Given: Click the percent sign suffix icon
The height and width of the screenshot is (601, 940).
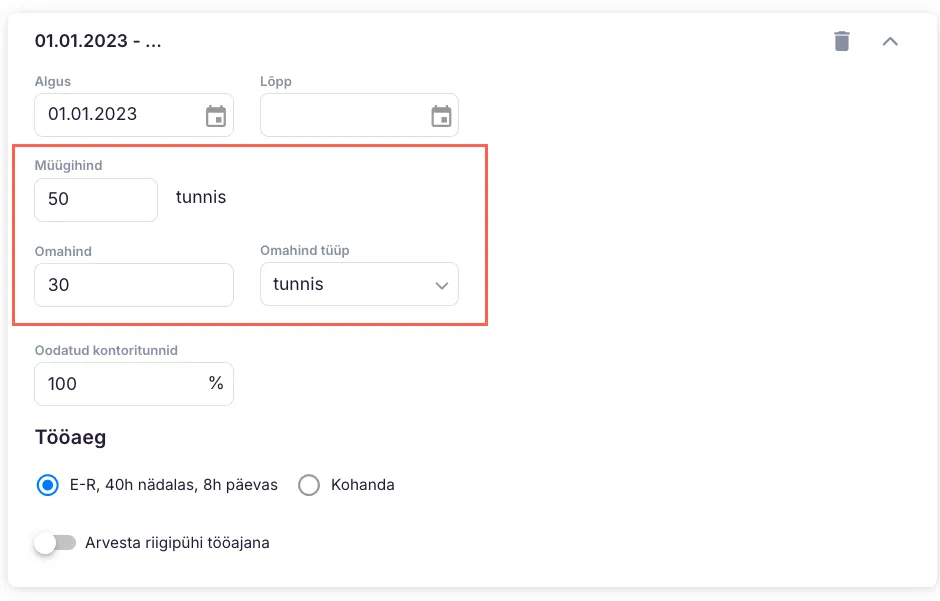Looking at the screenshot, I should (216, 384).
